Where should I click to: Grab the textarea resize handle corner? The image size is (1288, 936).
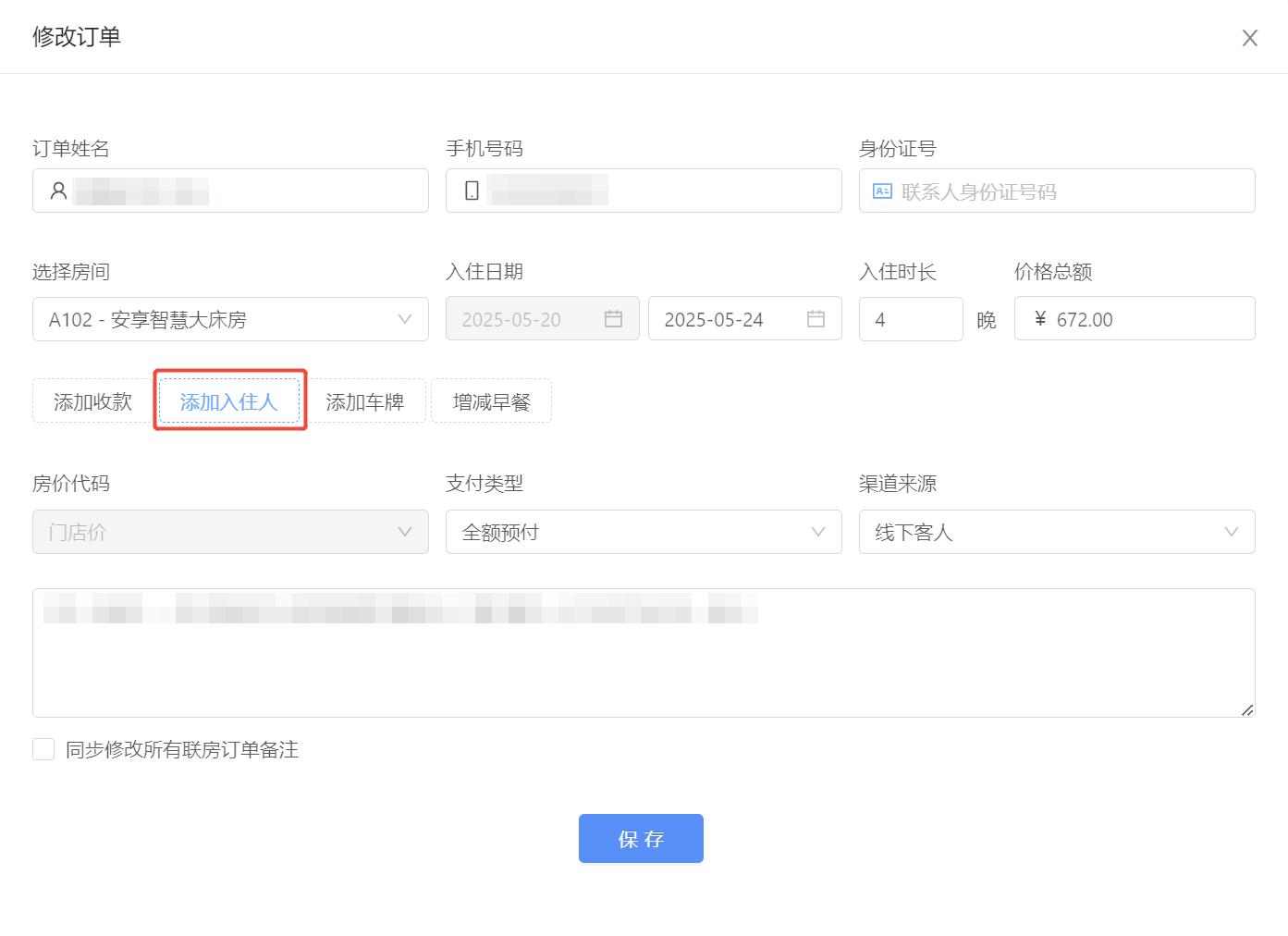1247,709
